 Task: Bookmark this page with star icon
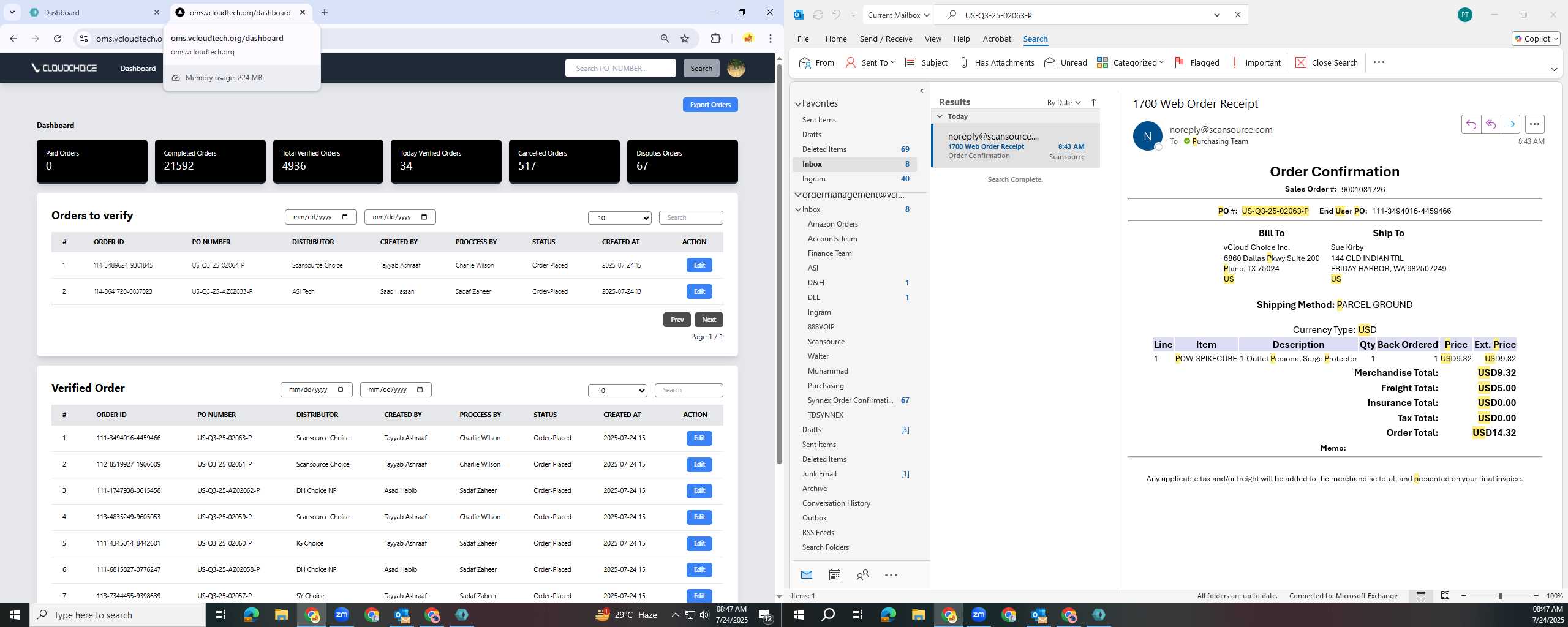(x=685, y=39)
